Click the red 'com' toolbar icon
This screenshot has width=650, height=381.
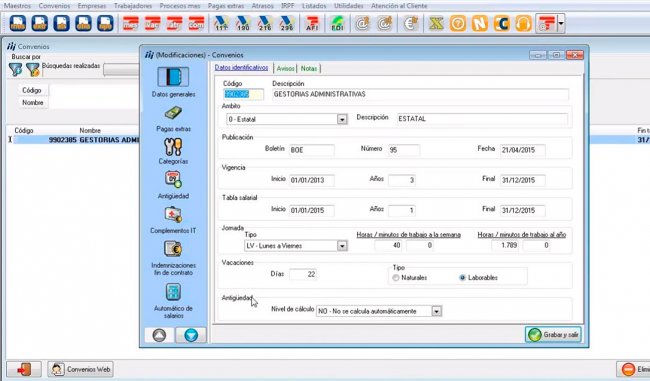[196, 24]
